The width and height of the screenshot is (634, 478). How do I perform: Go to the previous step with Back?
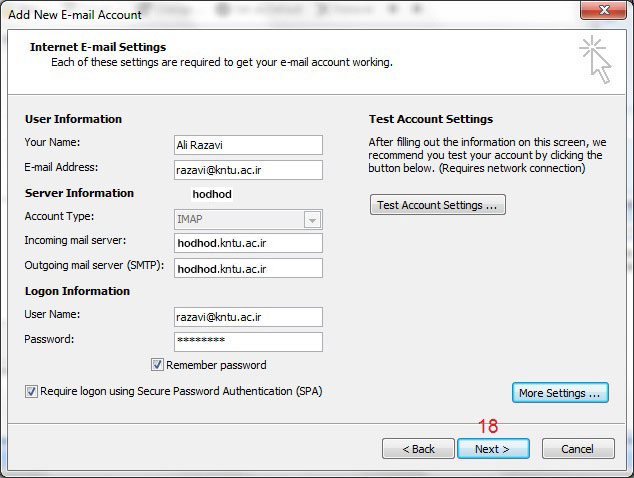(x=417, y=449)
